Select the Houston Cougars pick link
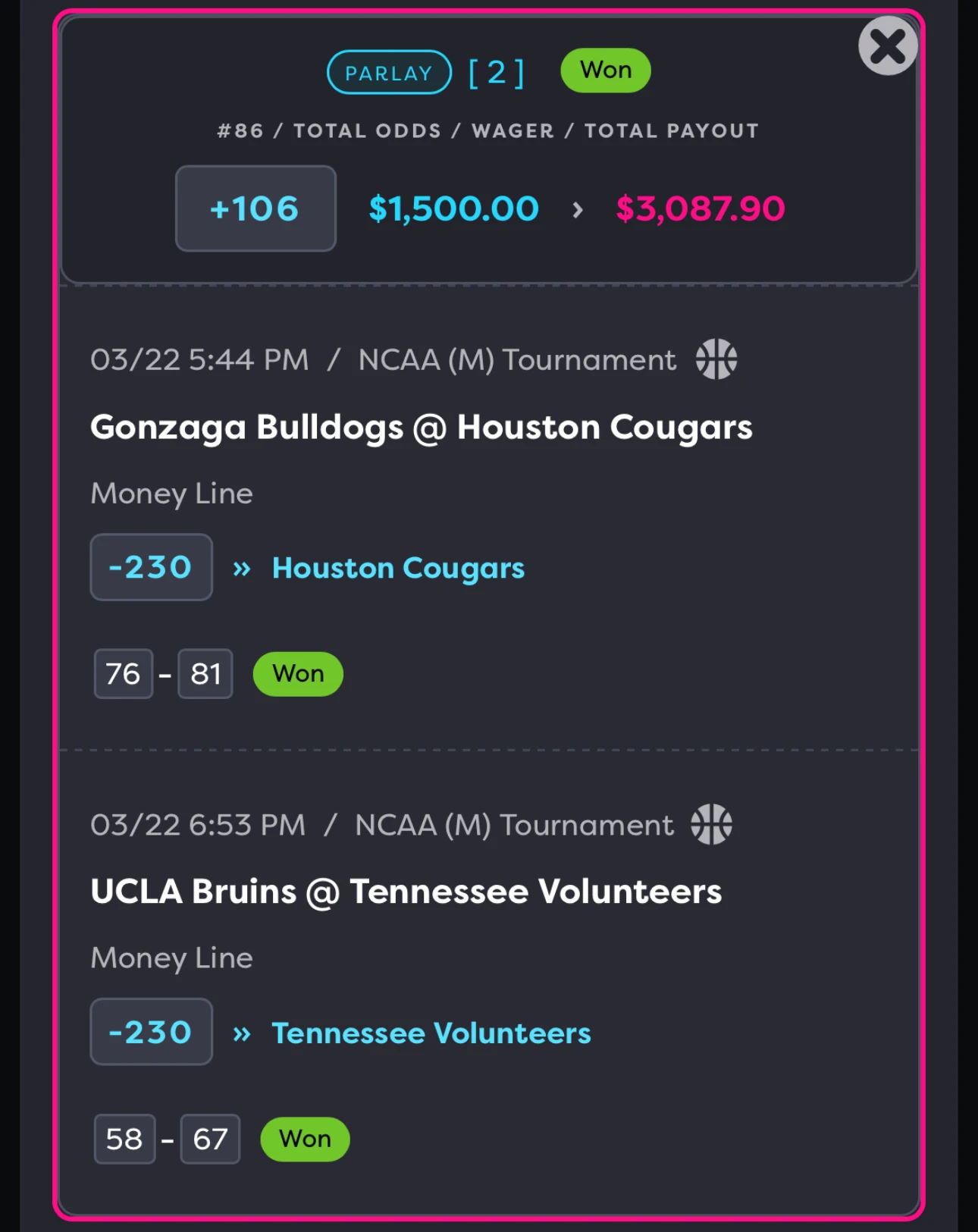Viewport: 978px width, 1232px height. 398,569
